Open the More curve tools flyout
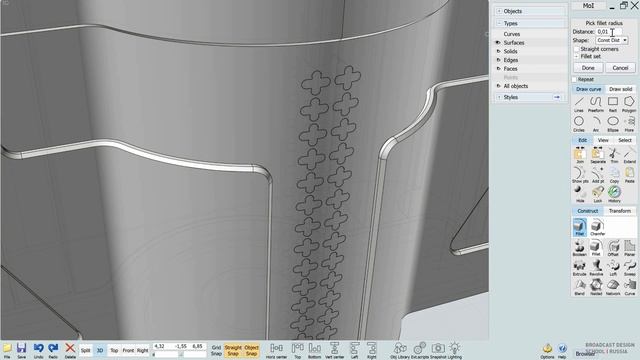This screenshot has width=640, height=360. tap(629, 124)
